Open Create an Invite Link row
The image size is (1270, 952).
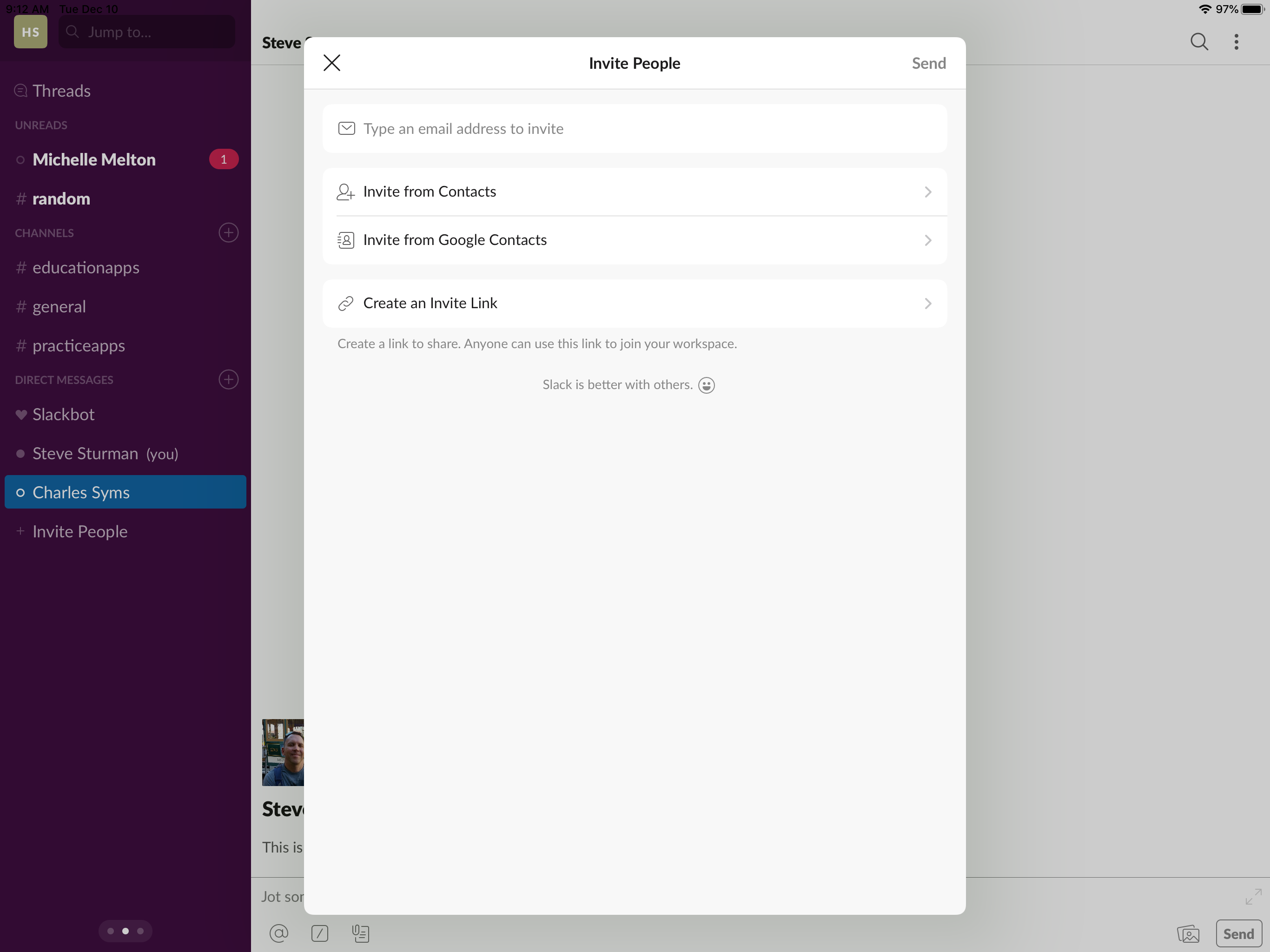pos(634,303)
